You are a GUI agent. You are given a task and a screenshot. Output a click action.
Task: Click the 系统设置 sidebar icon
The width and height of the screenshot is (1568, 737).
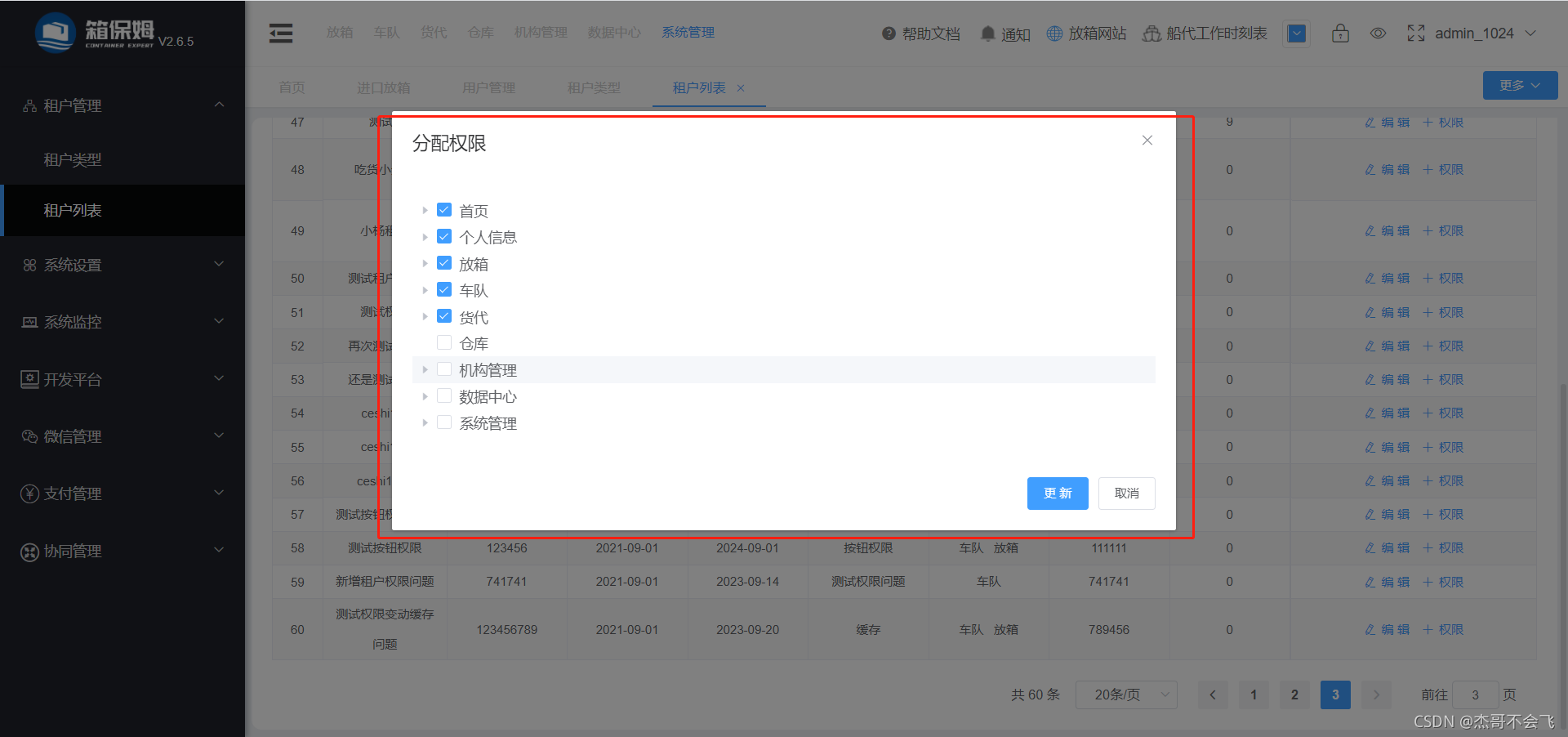click(x=30, y=266)
